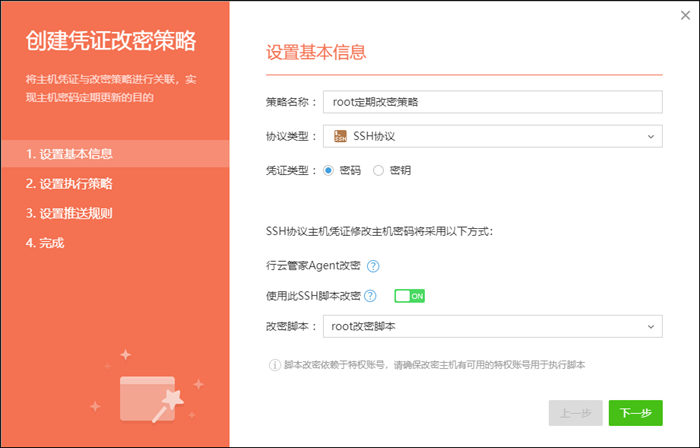Click the info icon before the script note
The height and width of the screenshot is (448, 700).
(x=274, y=365)
